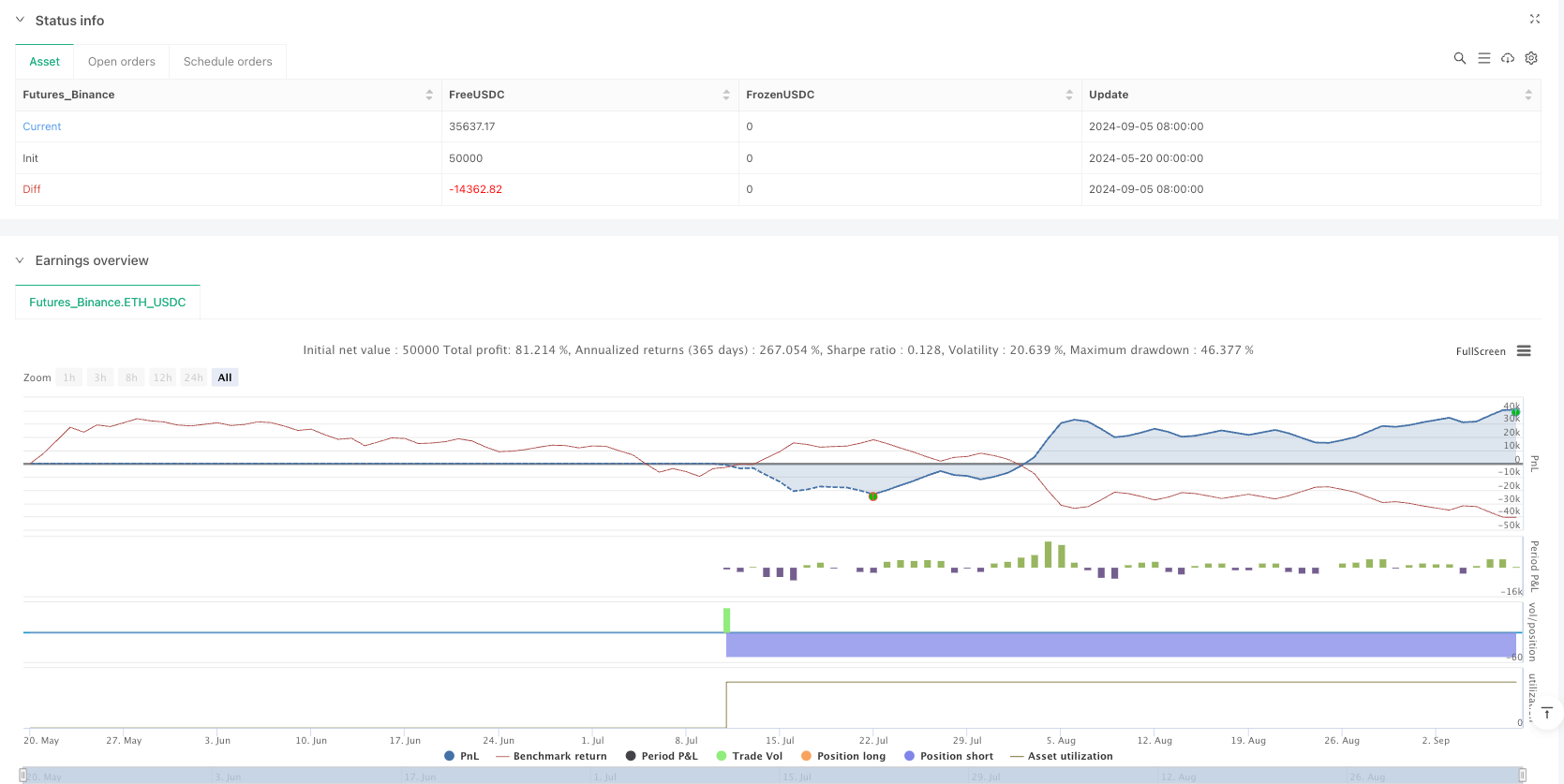Click the left handle of range navigator

(23, 776)
